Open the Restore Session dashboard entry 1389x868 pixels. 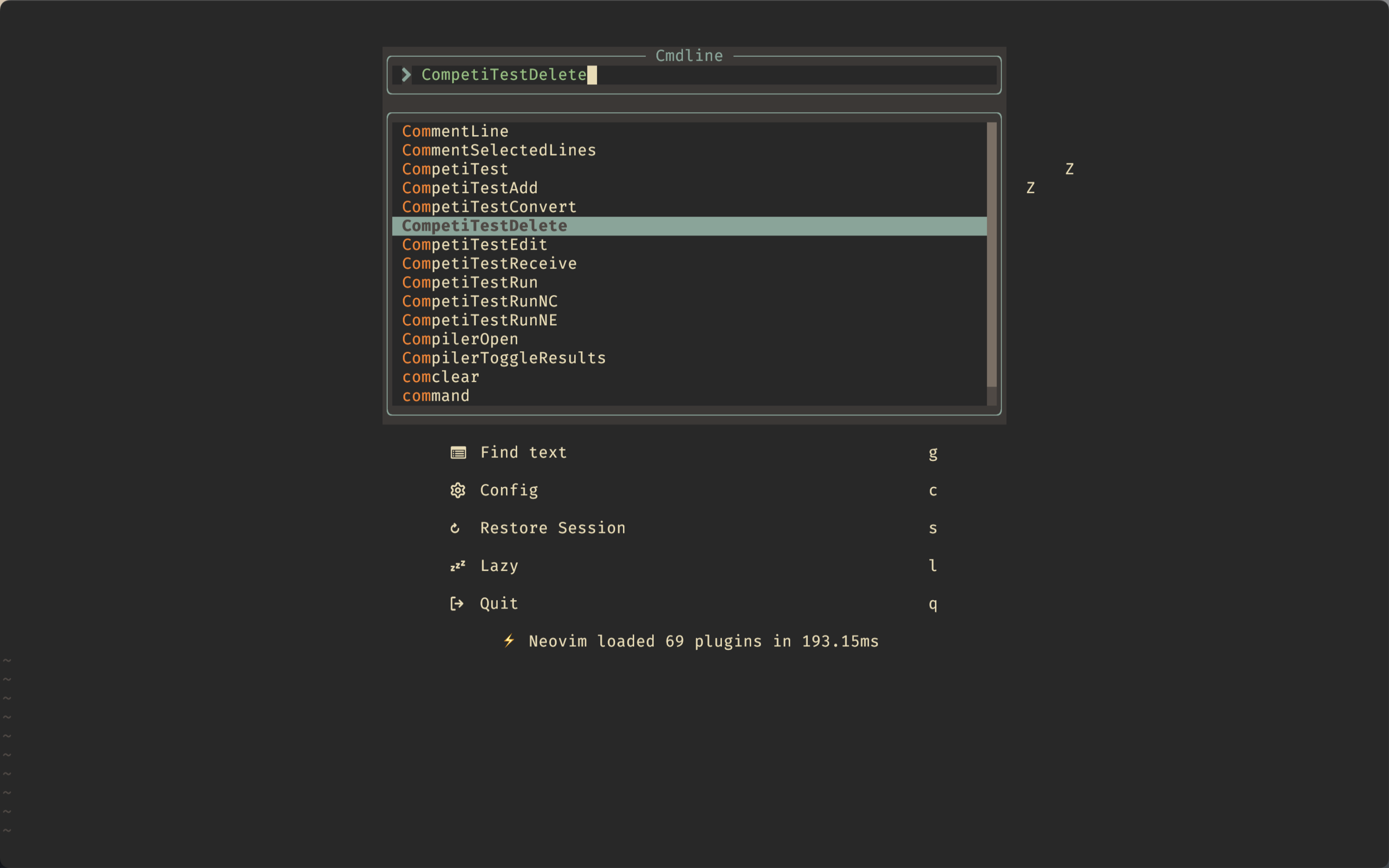552,528
